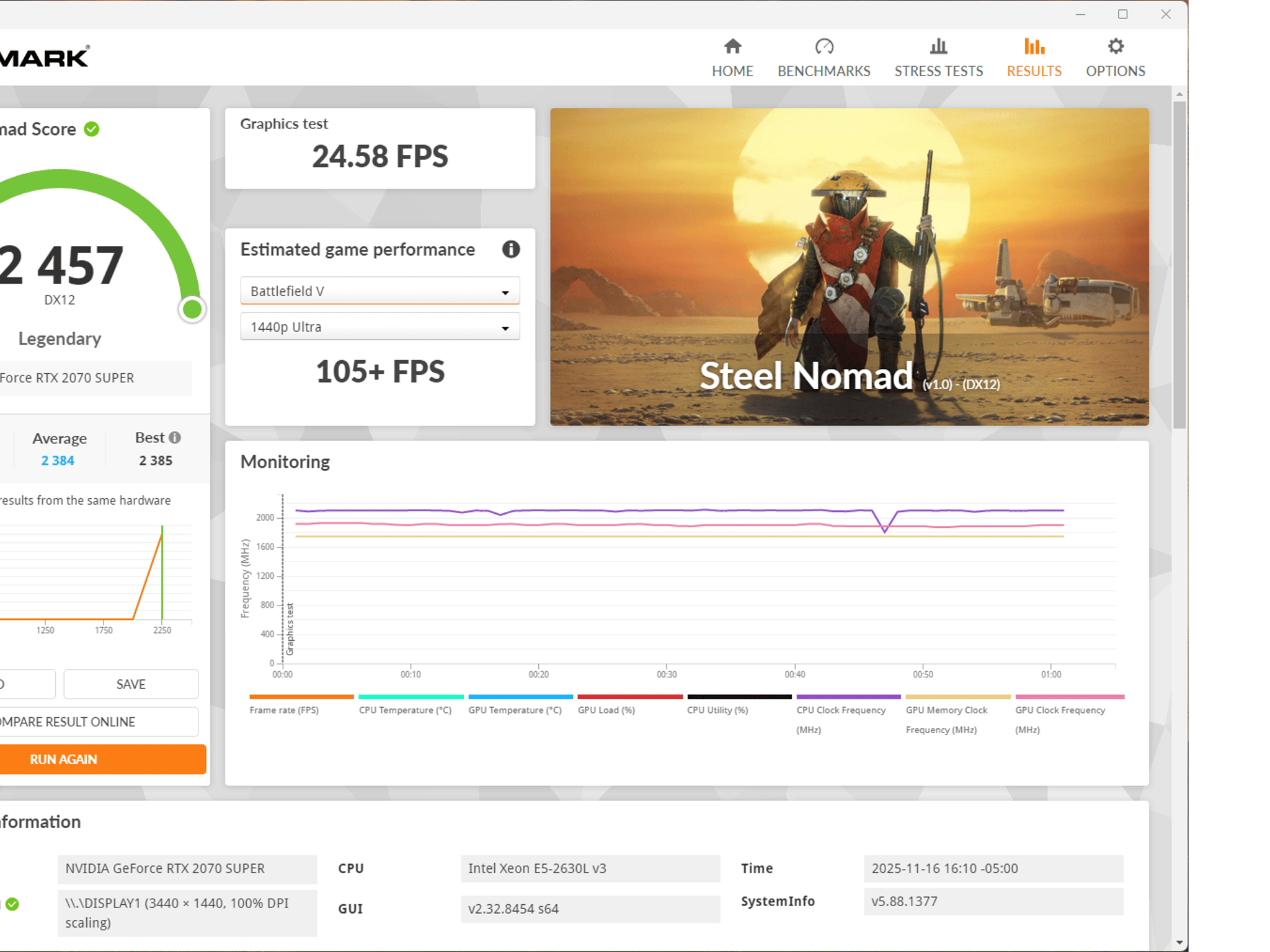Click the 24.58 FPS graphics test result
The height and width of the screenshot is (952, 1270).
[x=380, y=156]
